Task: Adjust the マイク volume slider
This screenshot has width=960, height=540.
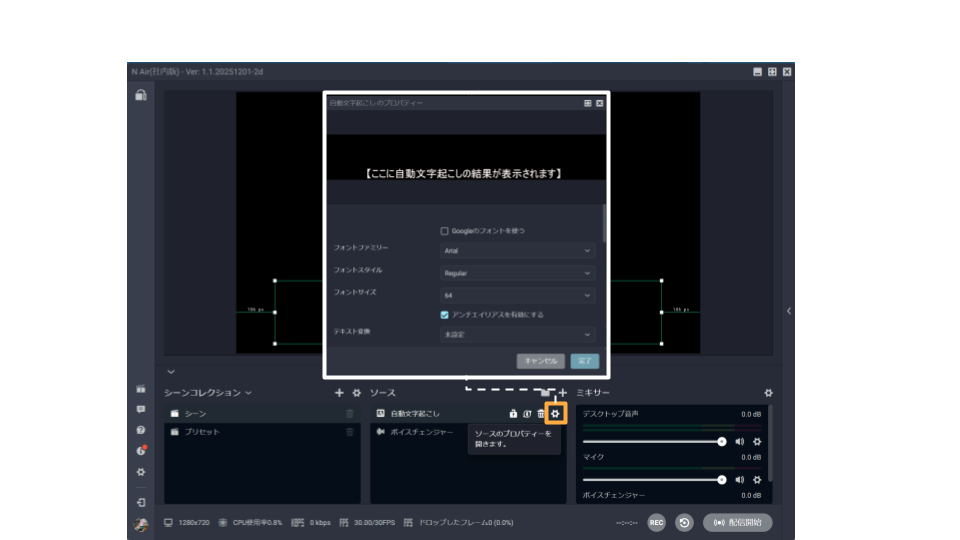Action: [x=654, y=479]
